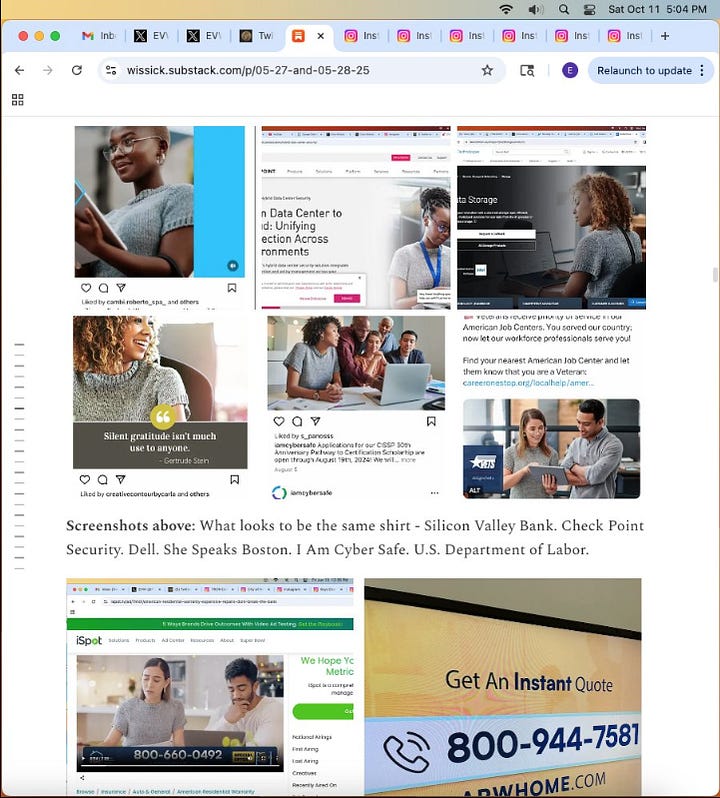Viewport: 720px width, 798px height.
Task: Open Spotlight search in menu bar
Action: [564, 9]
